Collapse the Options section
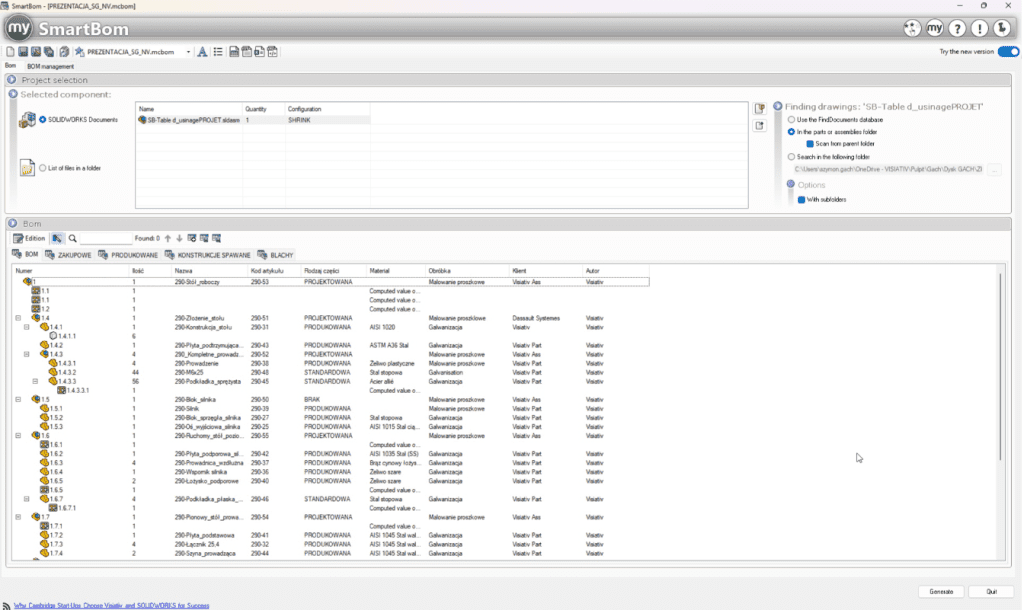This screenshot has width=1024, height=610. click(x=791, y=184)
